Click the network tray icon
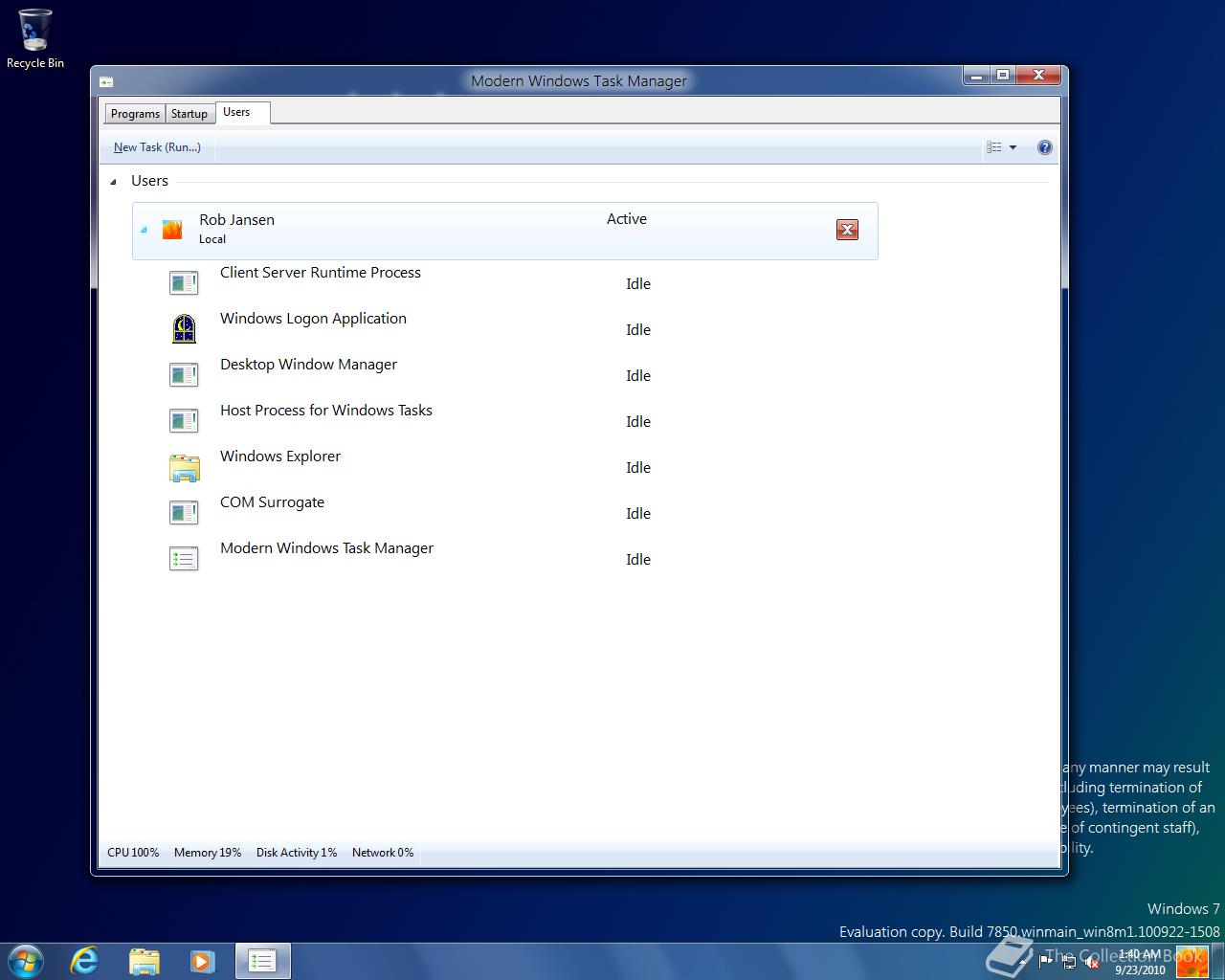Viewport: 1225px width, 980px height. pyautogui.click(x=1069, y=962)
